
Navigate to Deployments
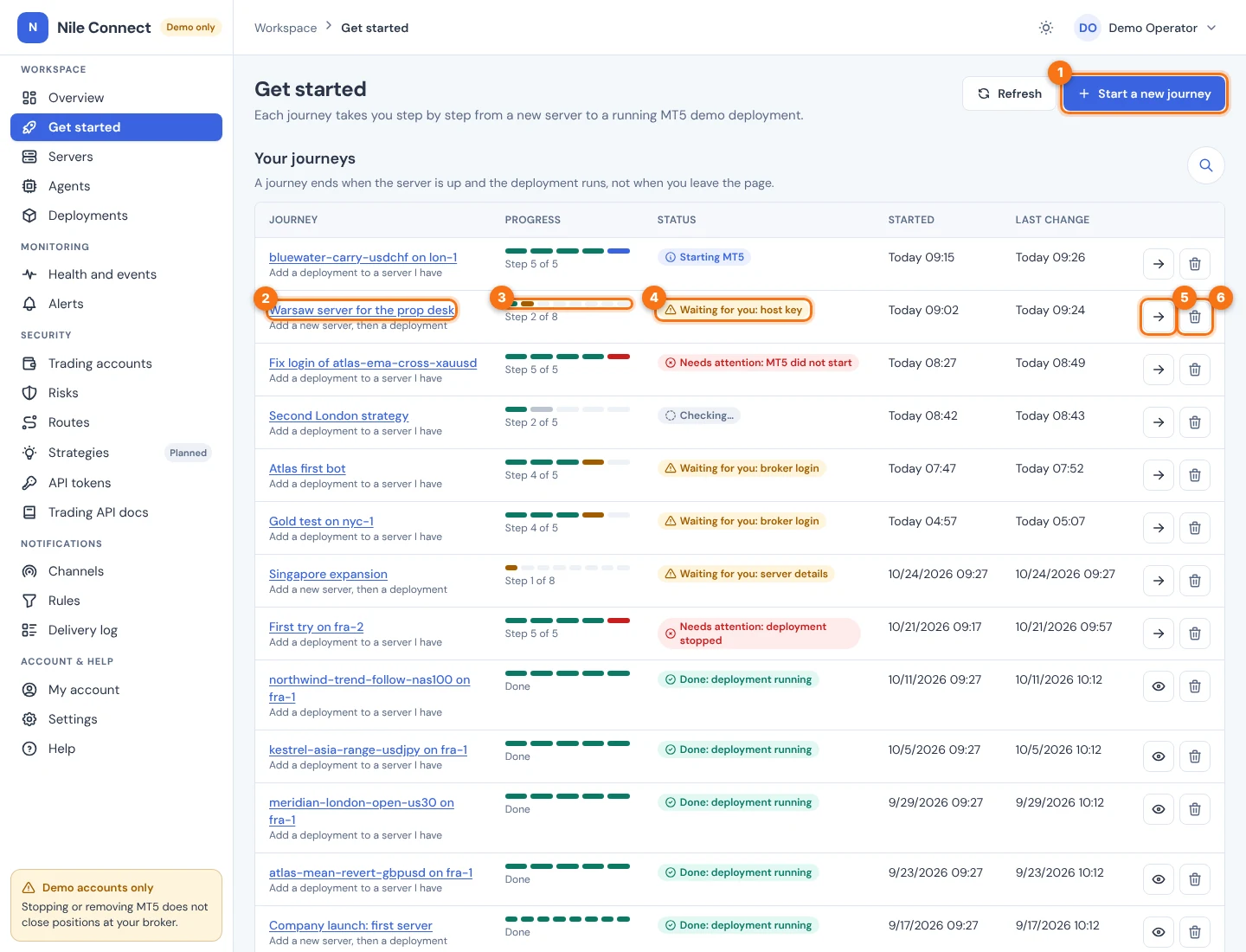[116, 215]
